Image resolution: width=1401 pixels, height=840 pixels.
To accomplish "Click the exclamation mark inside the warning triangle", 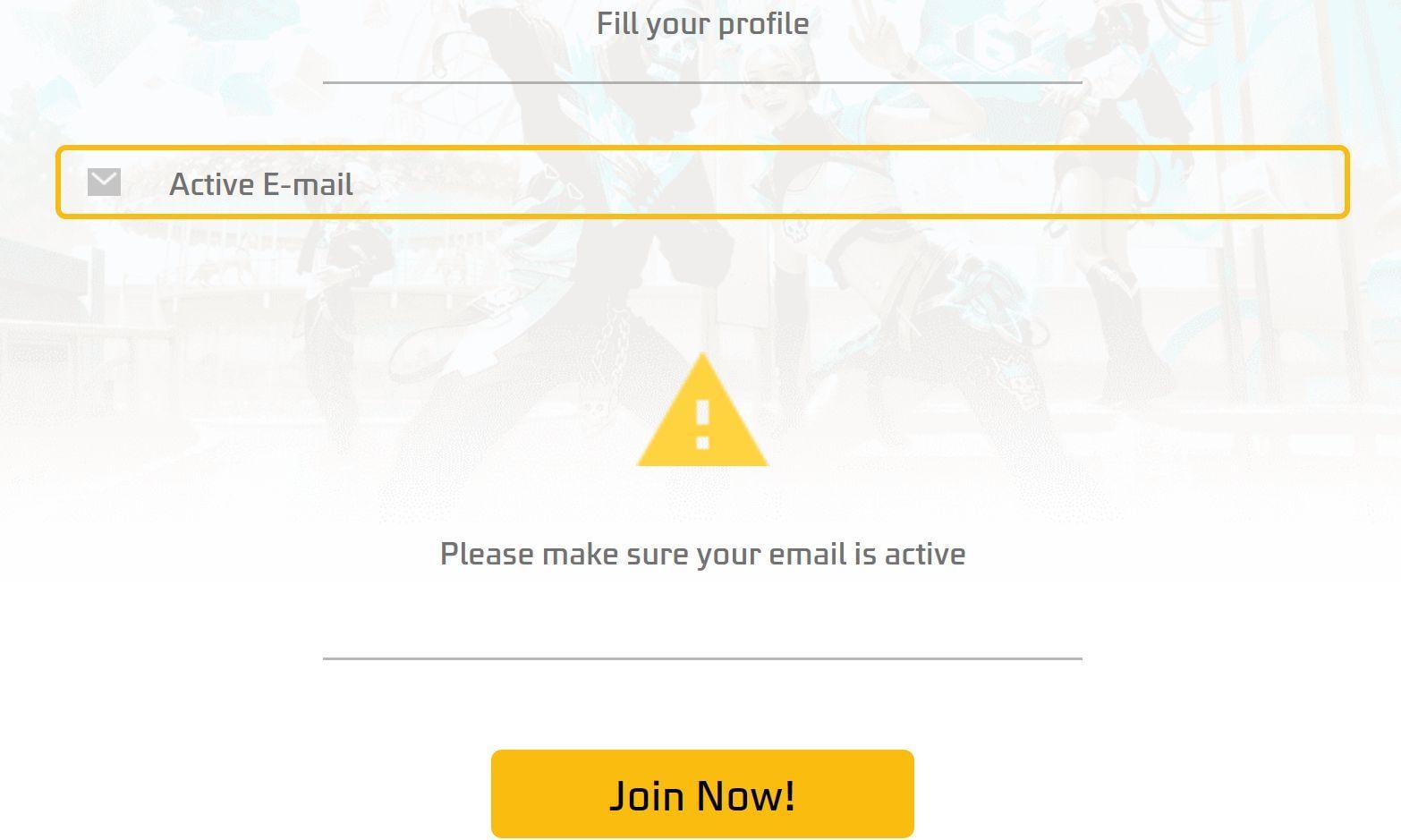I will pos(702,425).
